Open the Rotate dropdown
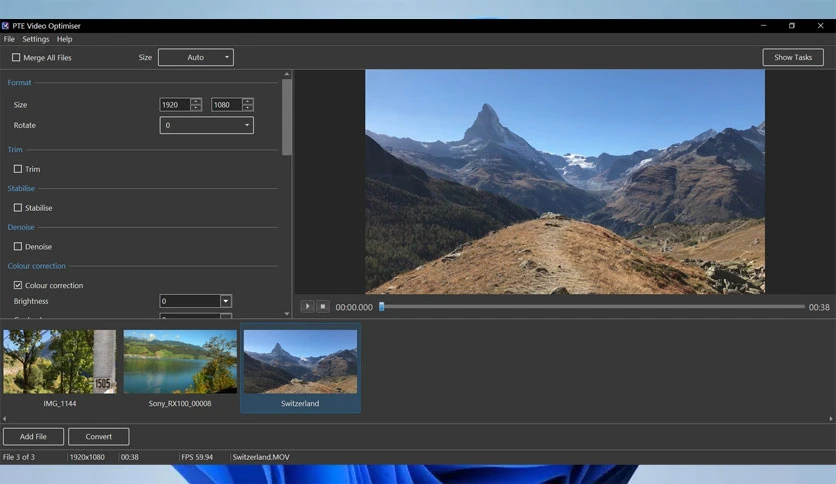This screenshot has width=836, height=484. (x=206, y=125)
